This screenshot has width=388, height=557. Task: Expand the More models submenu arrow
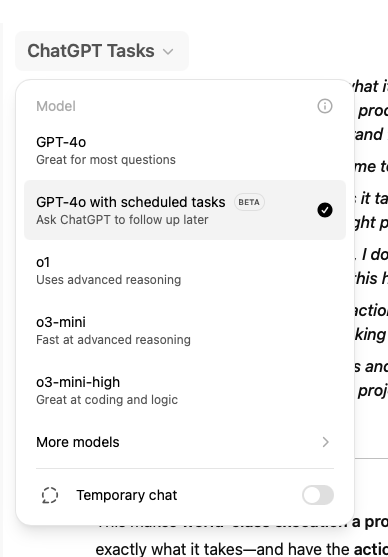coord(325,442)
